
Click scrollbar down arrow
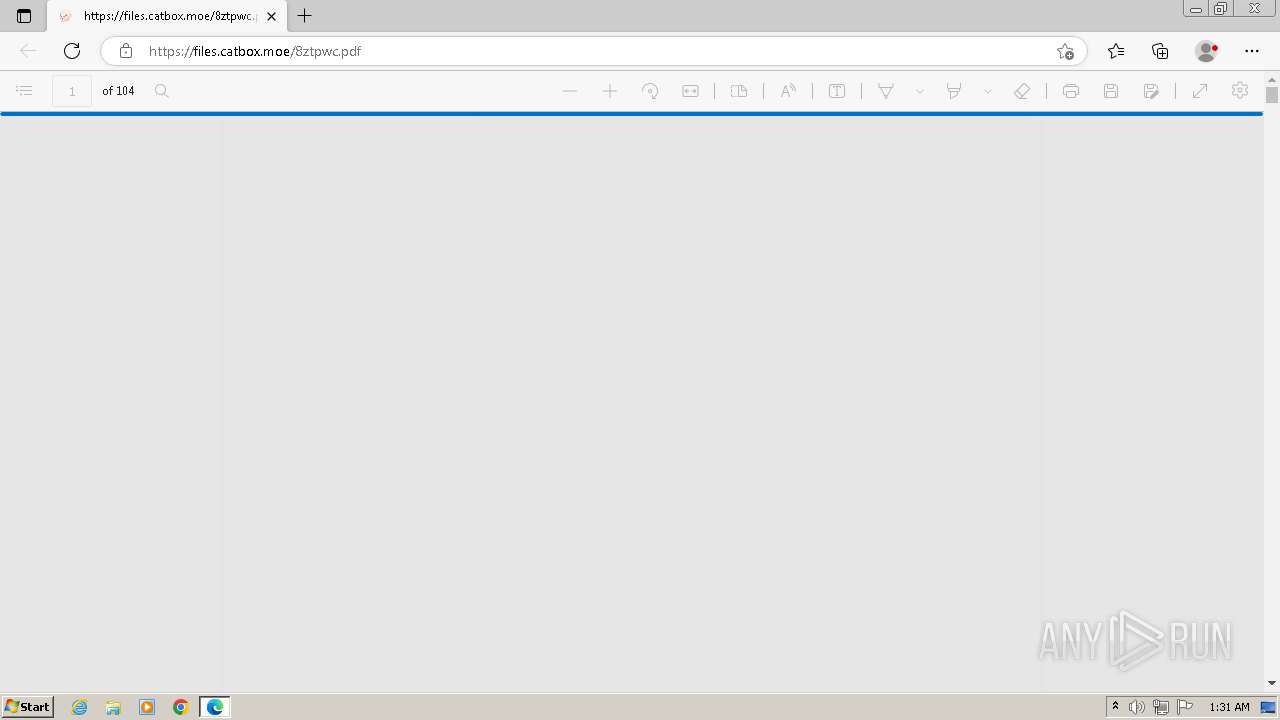click(1272, 683)
